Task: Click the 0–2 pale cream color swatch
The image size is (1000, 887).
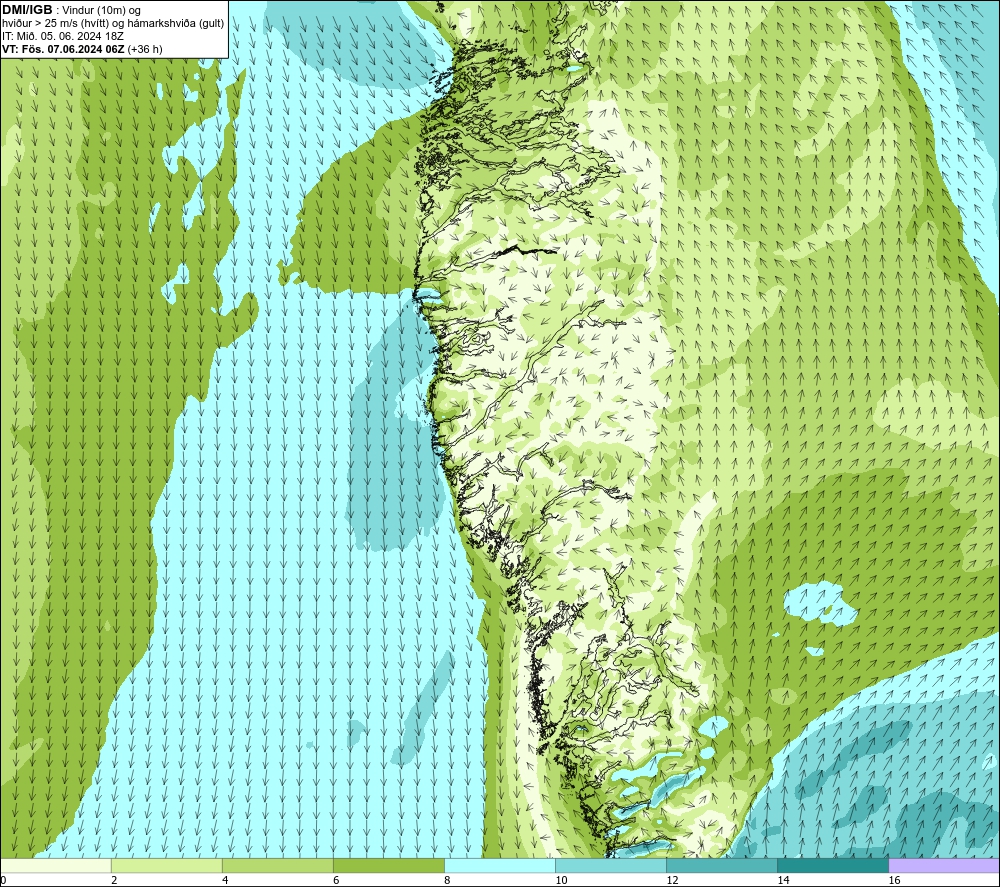Action: [56, 865]
